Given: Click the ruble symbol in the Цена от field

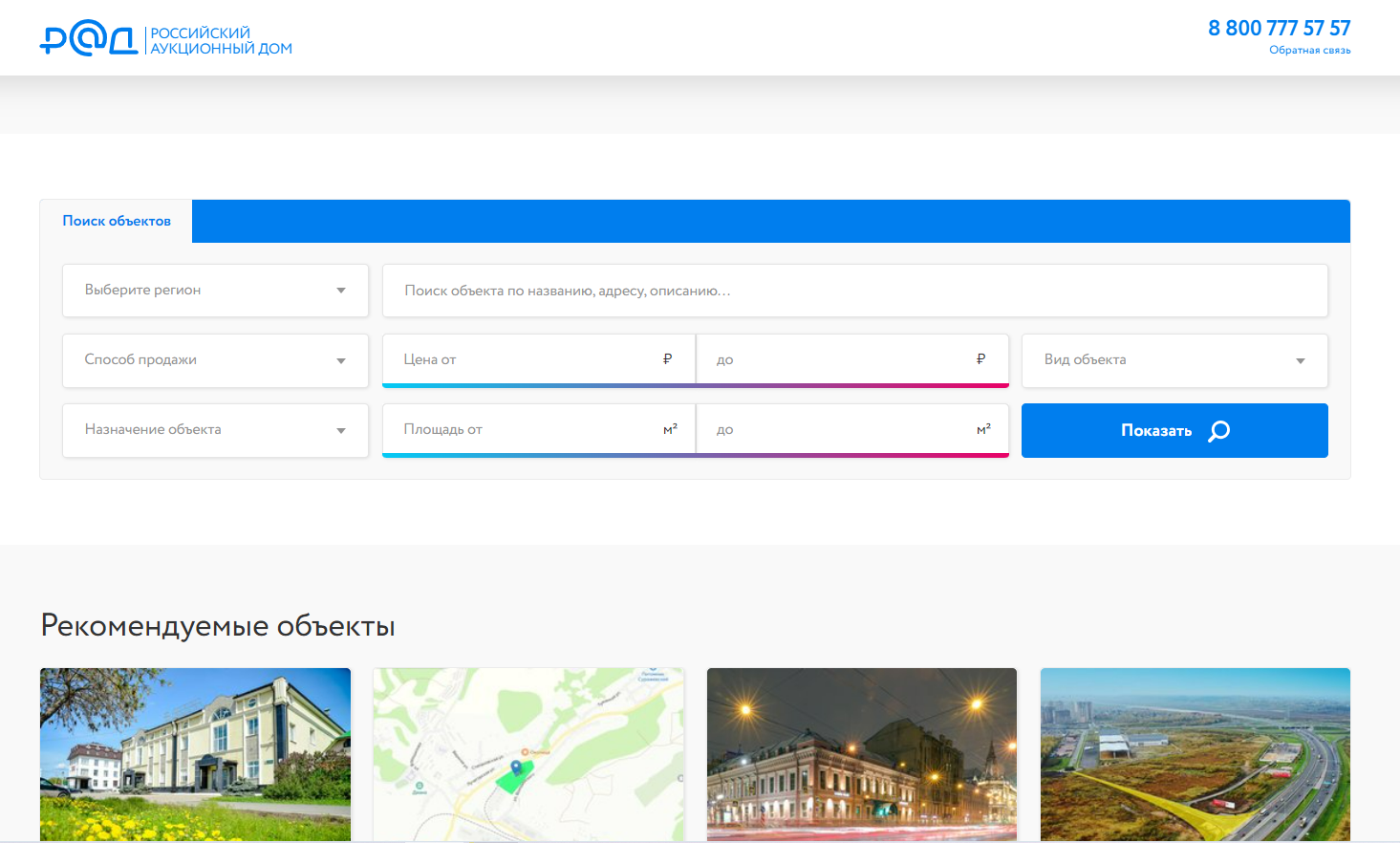Looking at the screenshot, I should click(x=669, y=359).
